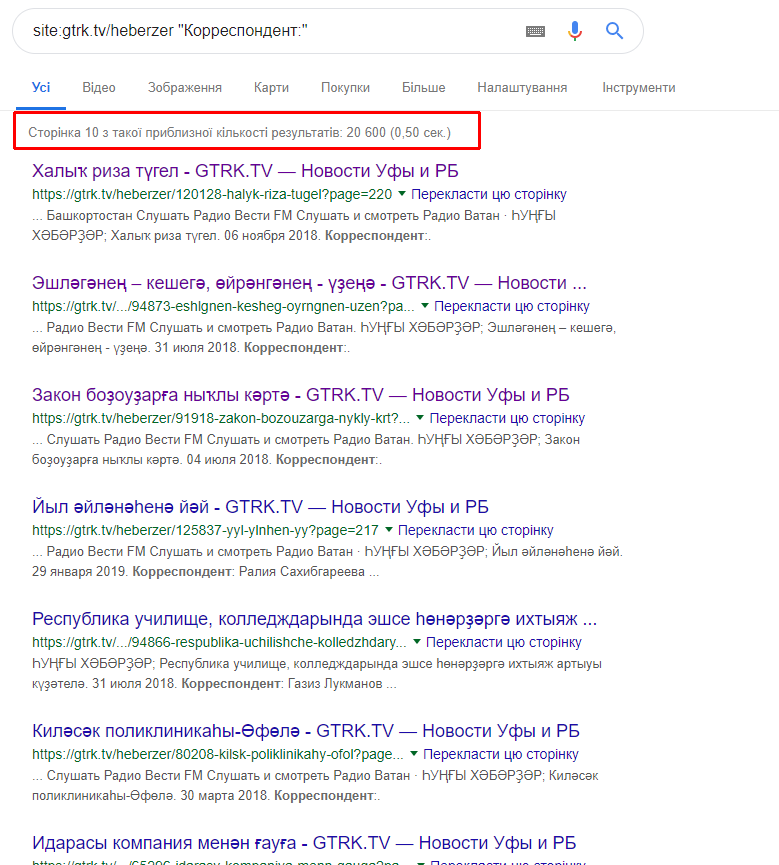Open the Більше menu
This screenshot has height=865, width=779.
424,88
